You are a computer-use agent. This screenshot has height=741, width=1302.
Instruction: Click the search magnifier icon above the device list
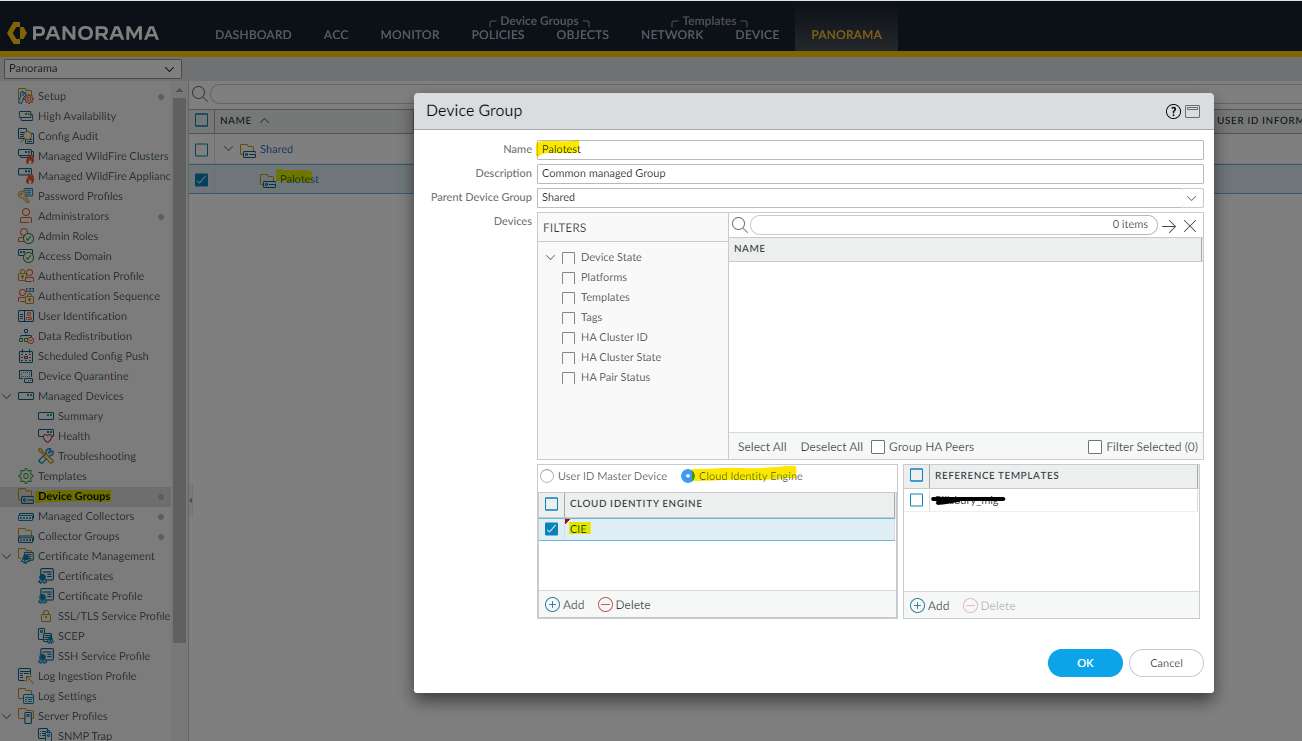[x=739, y=225]
